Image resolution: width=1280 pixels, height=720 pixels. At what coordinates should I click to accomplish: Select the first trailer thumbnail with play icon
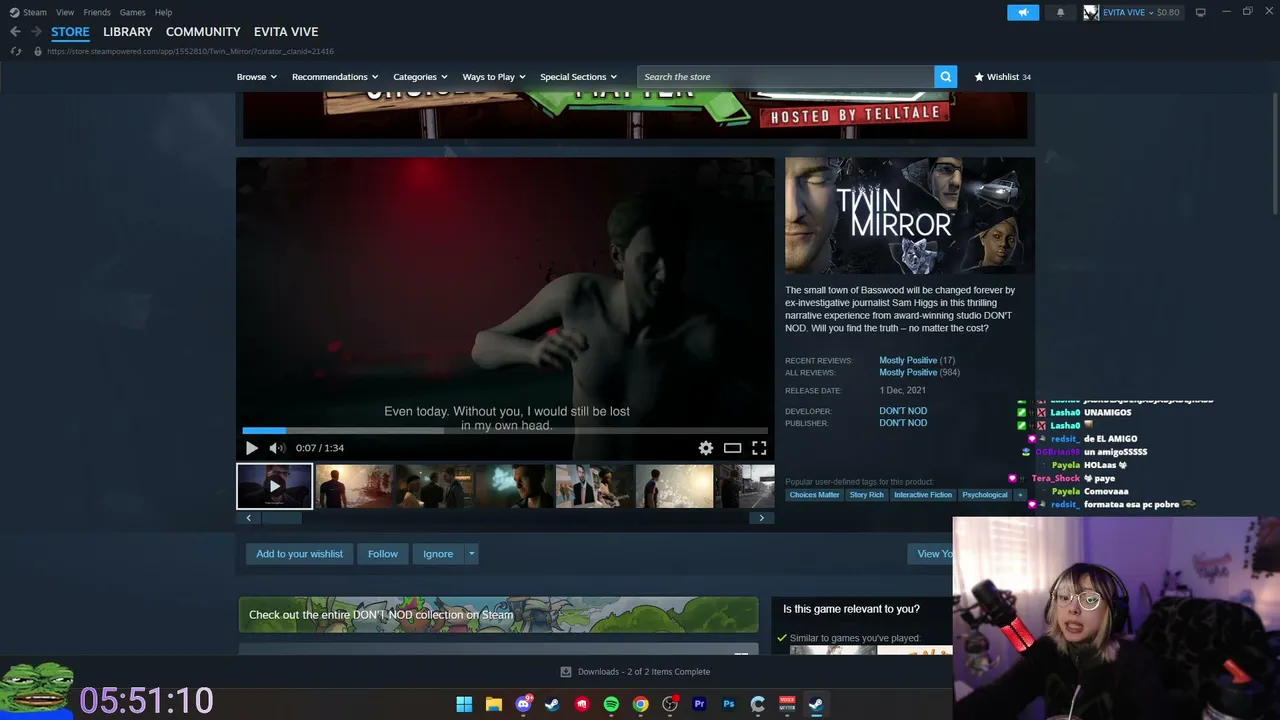(x=275, y=486)
